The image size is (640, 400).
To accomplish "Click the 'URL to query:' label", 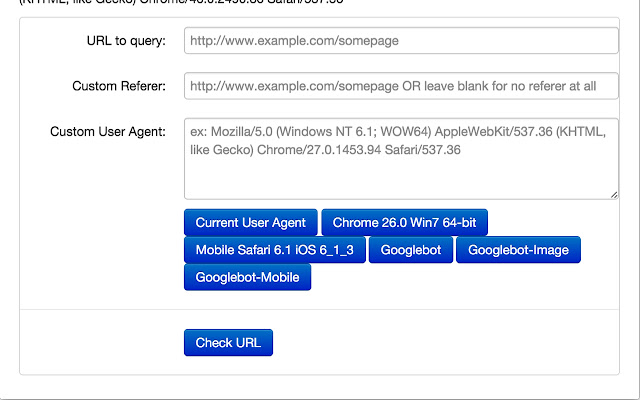I will (x=126, y=41).
